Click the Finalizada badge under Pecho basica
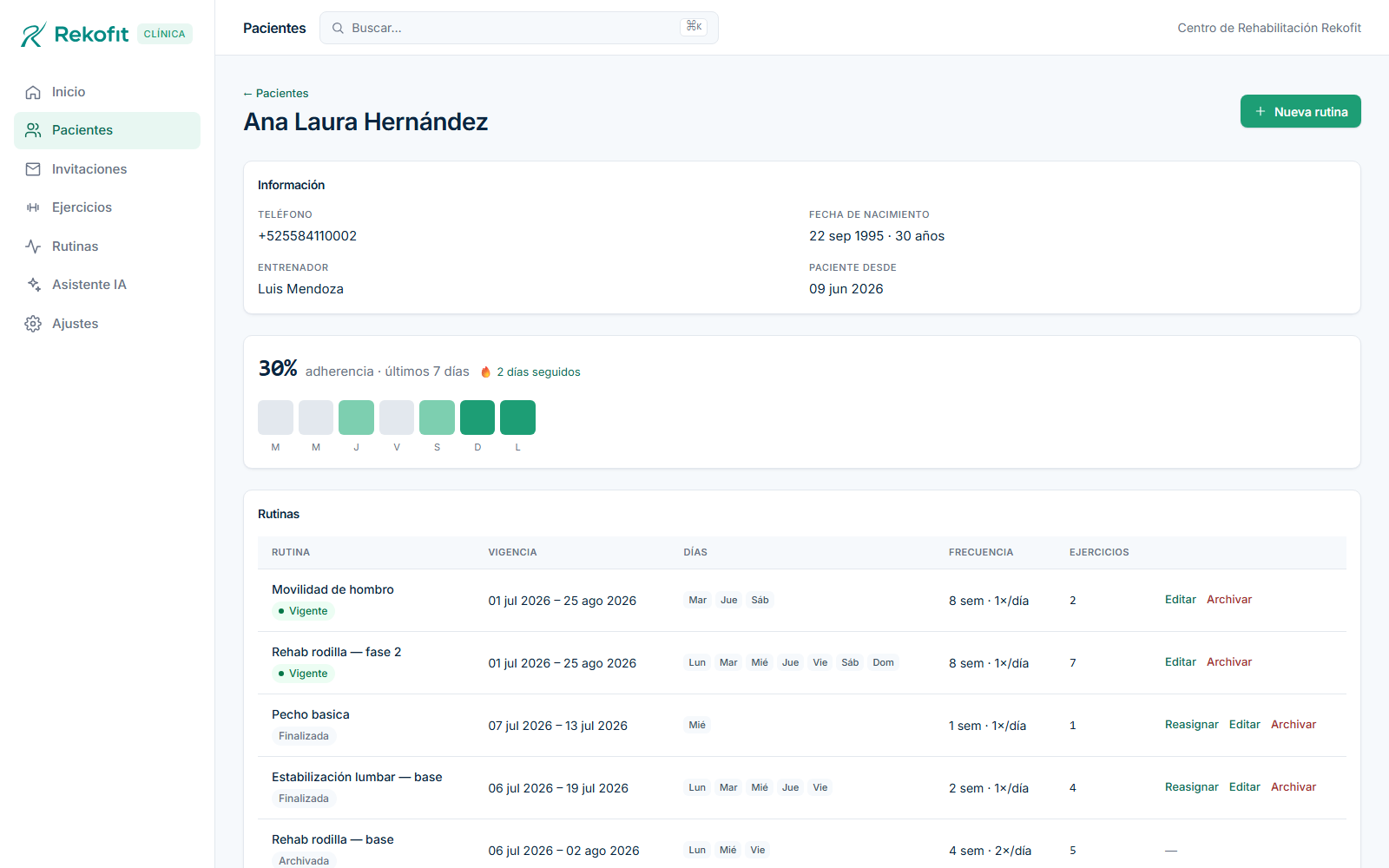This screenshot has height=868, width=1389. [304, 736]
